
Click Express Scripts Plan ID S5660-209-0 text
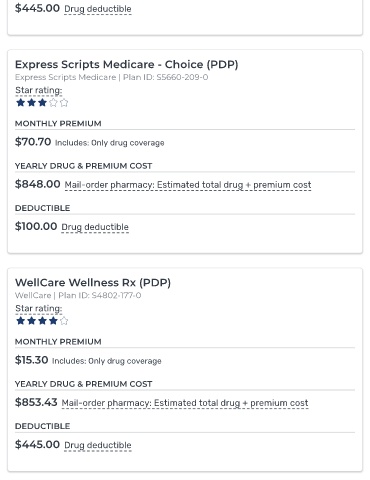point(166,77)
